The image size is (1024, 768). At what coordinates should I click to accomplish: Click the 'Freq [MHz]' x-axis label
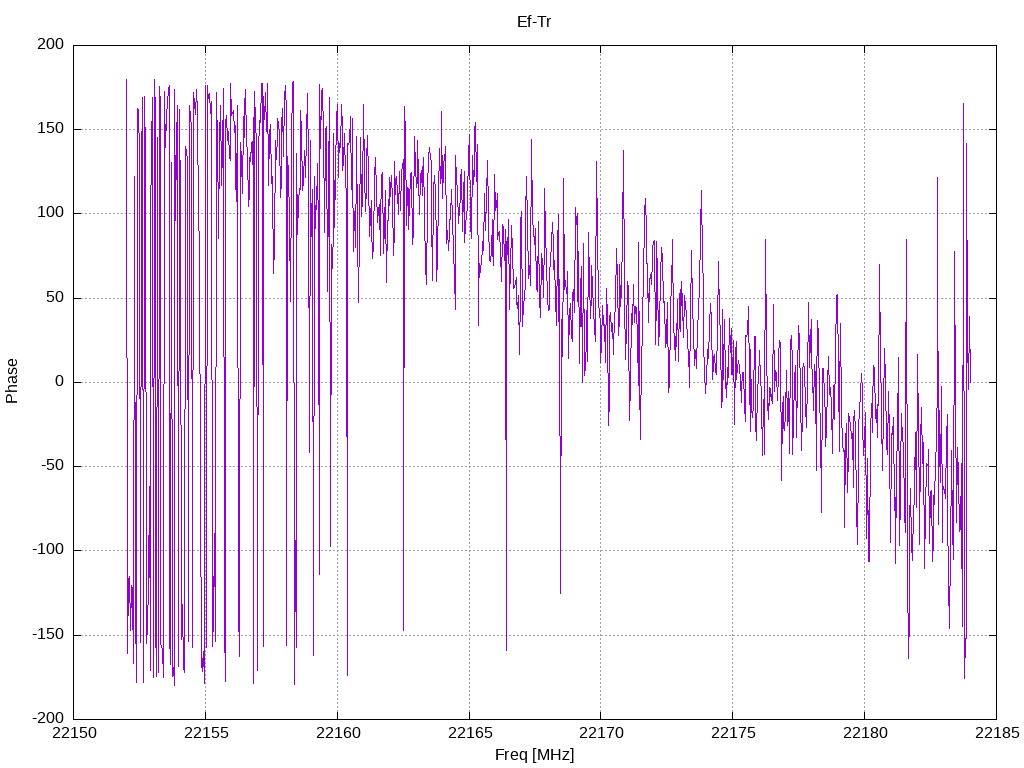(534, 755)
